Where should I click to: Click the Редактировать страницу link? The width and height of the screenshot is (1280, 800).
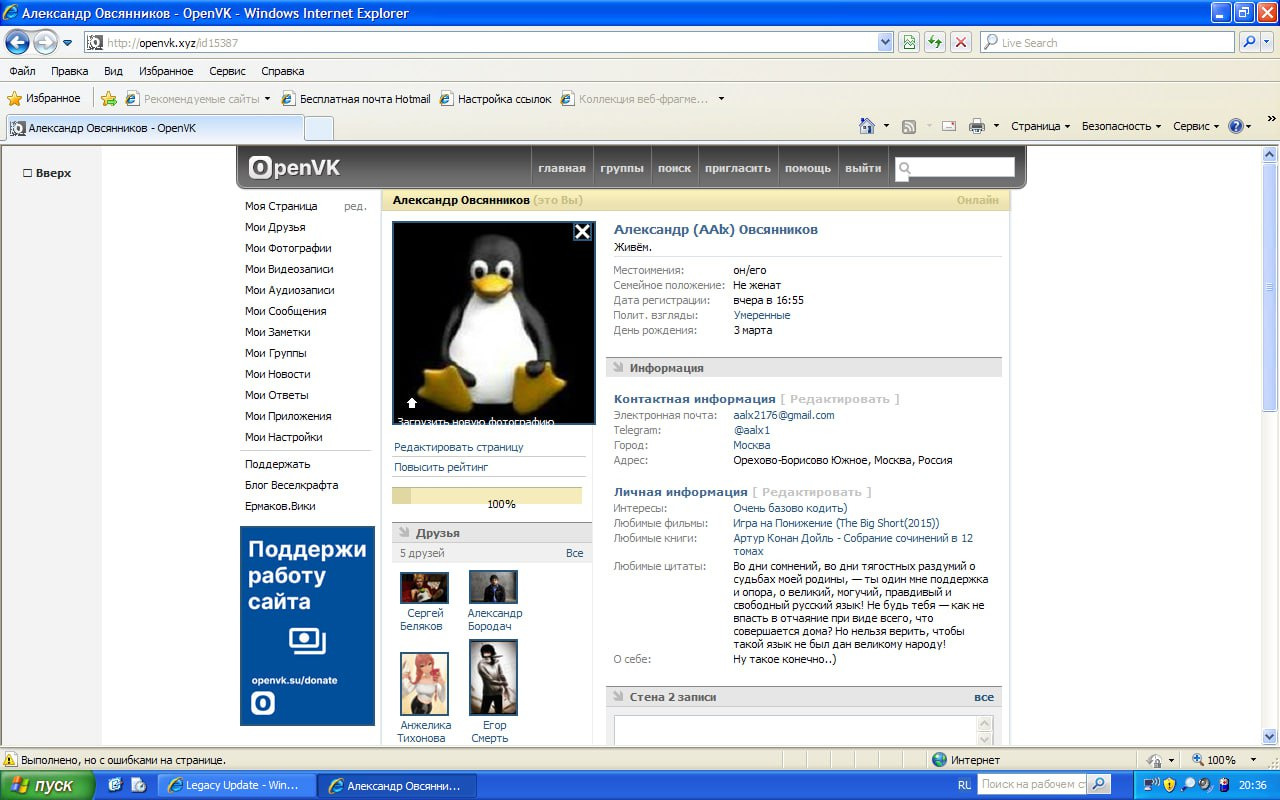458,447
